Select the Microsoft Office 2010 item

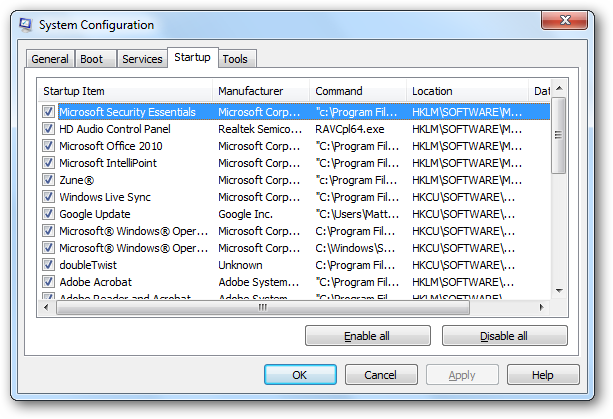111,146
